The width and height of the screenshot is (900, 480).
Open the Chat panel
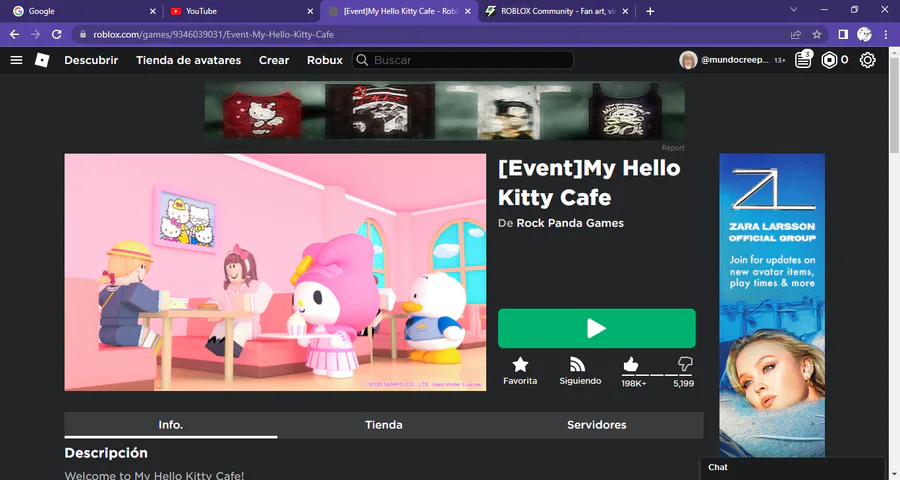[792, 468]
